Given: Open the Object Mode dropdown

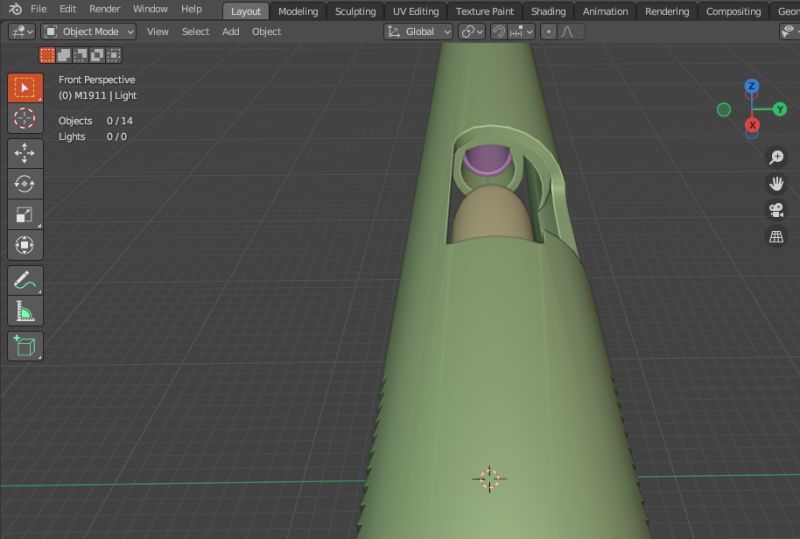Looking at the screenshot, I should (x=89, y=32).
